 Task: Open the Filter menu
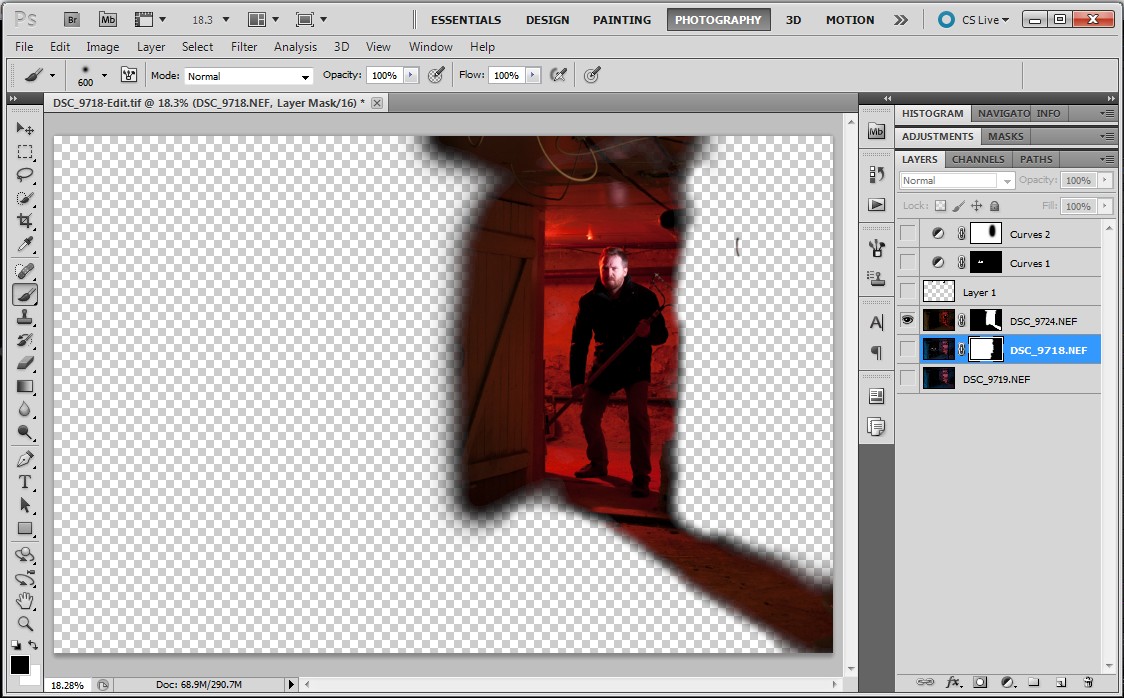(244, 46)
